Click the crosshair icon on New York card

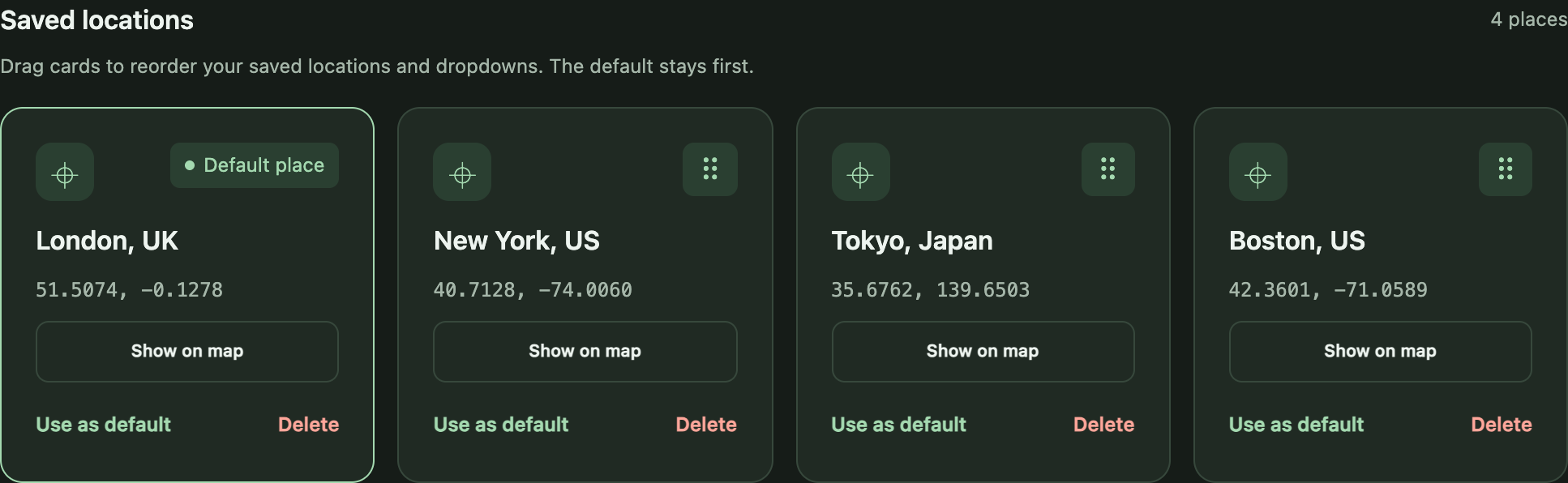462,172
